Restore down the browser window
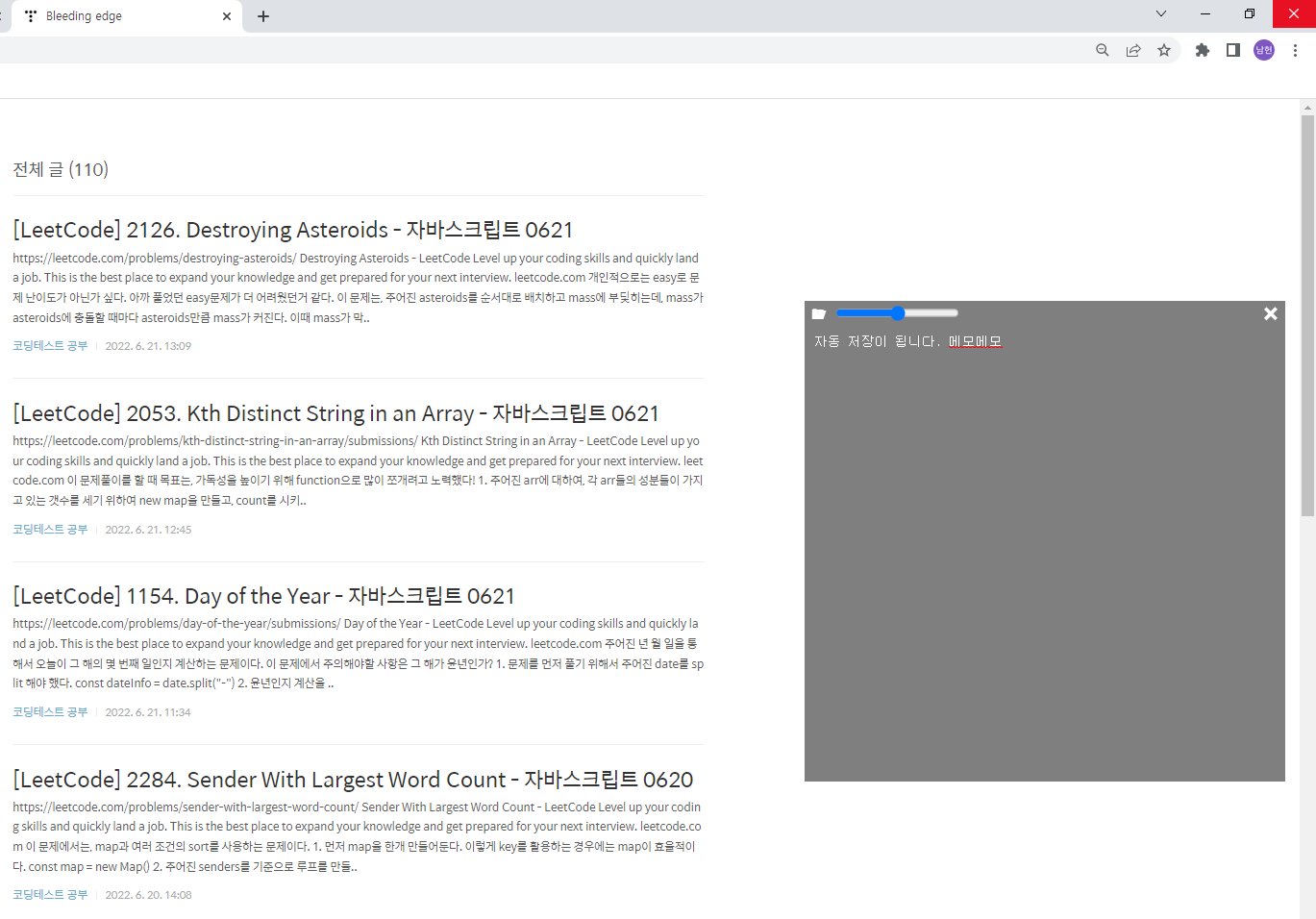 tap(1250, 13)
